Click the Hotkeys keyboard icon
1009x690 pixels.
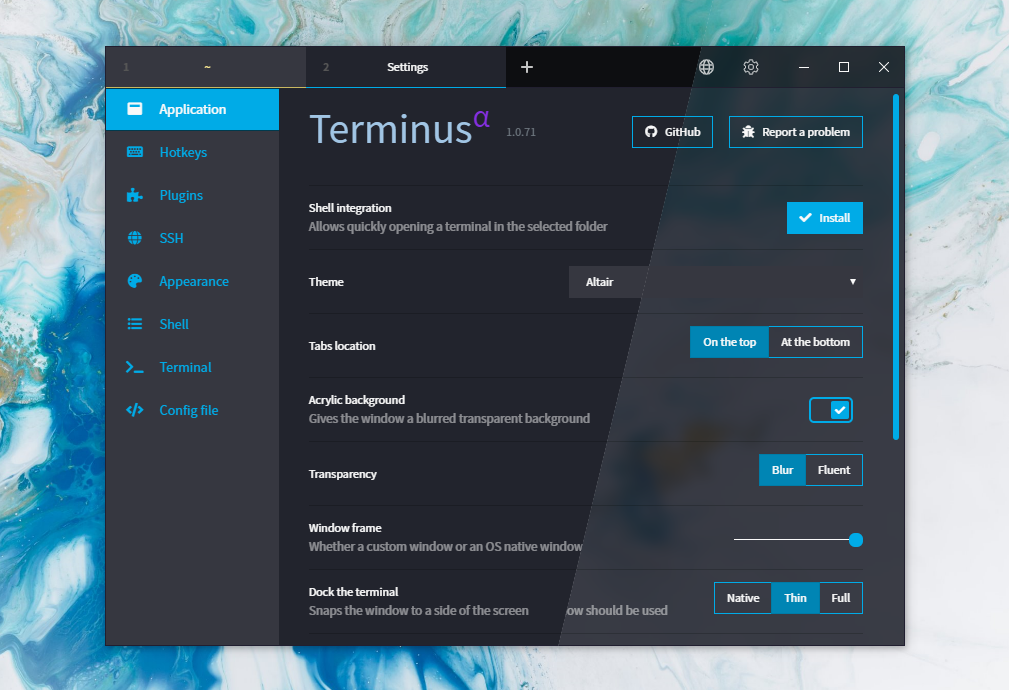point(134,152)
